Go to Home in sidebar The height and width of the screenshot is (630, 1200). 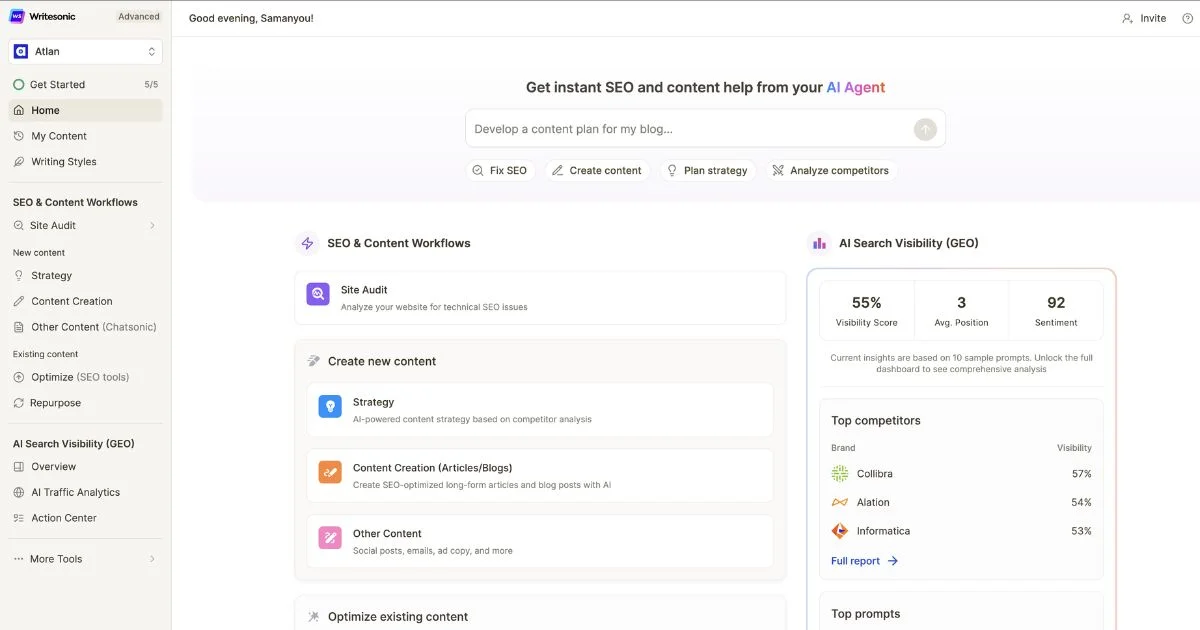pos(86,110)
